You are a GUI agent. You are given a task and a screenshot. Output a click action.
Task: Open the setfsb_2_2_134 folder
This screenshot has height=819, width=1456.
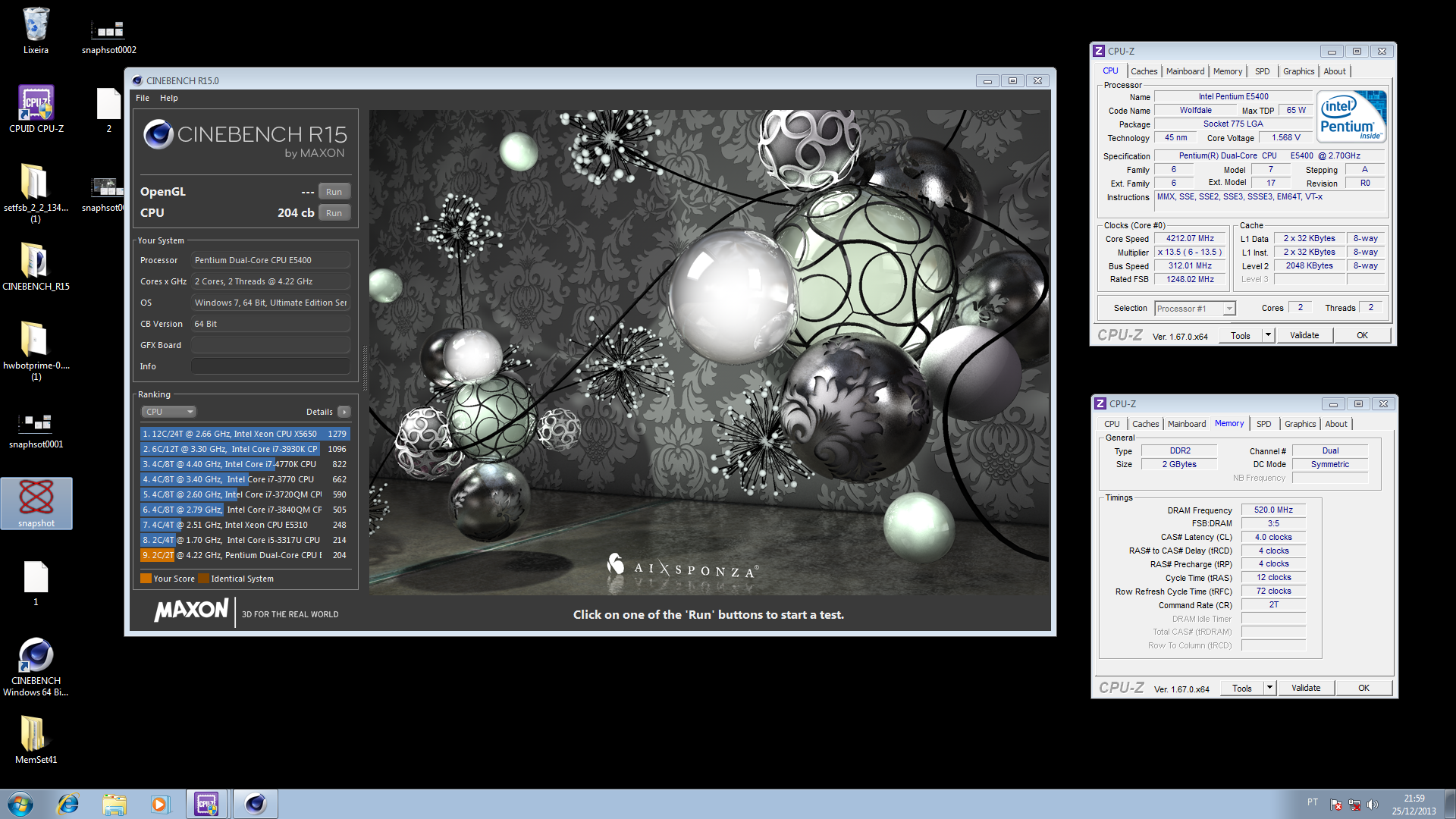point(36,193)
